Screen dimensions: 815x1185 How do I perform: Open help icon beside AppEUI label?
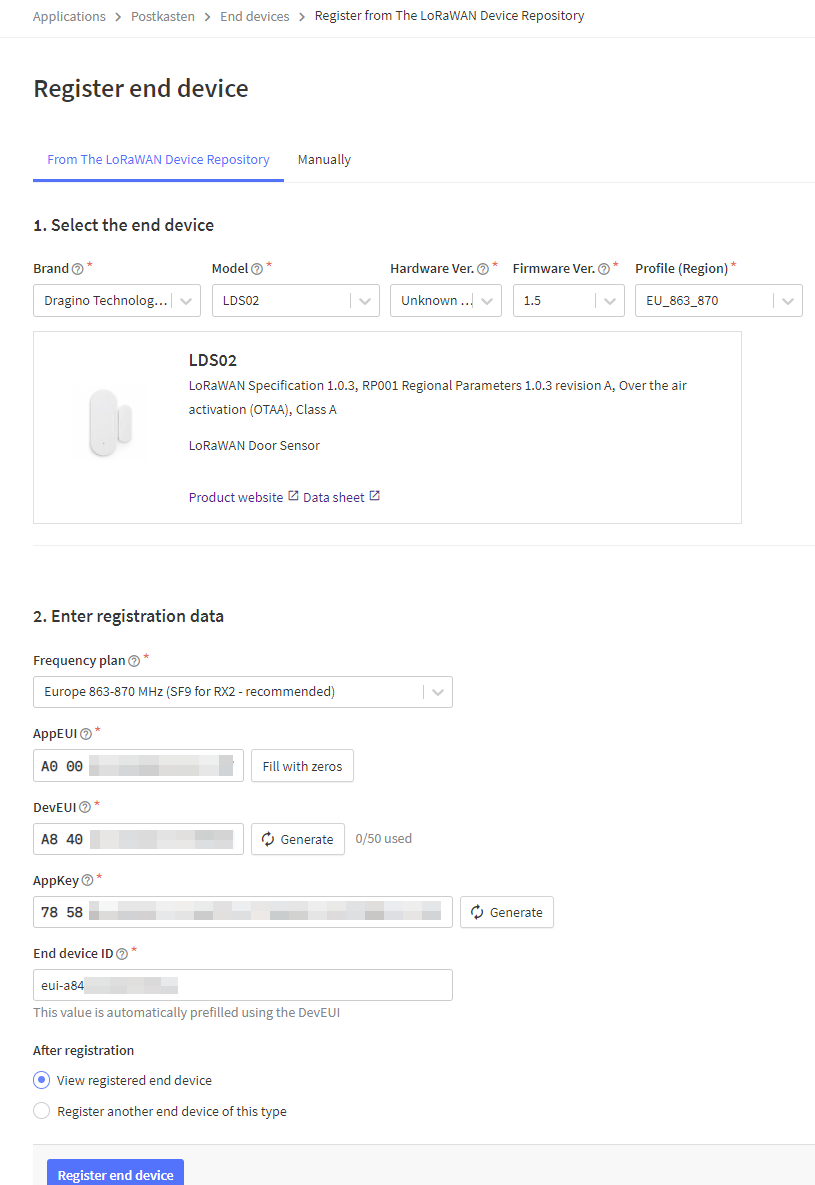[x=85, y=735]
